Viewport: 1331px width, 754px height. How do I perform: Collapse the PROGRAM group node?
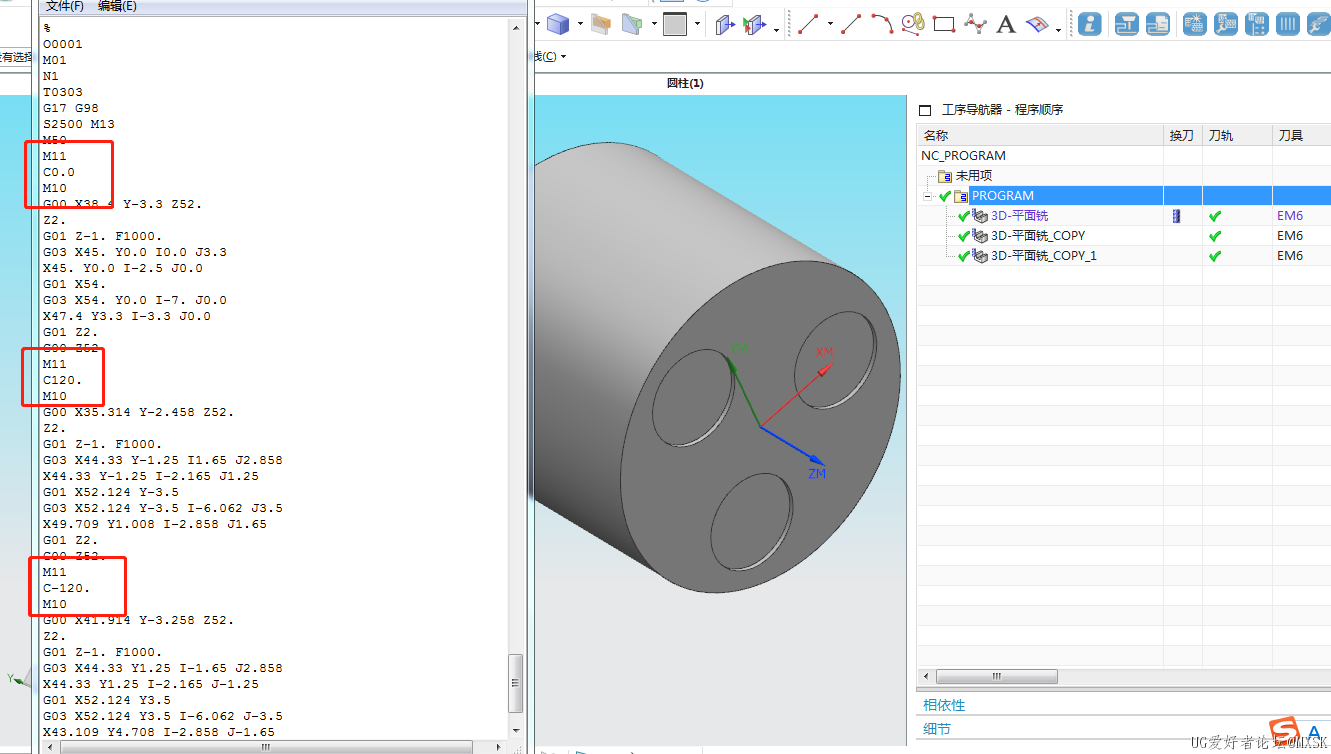pos(926,196)
